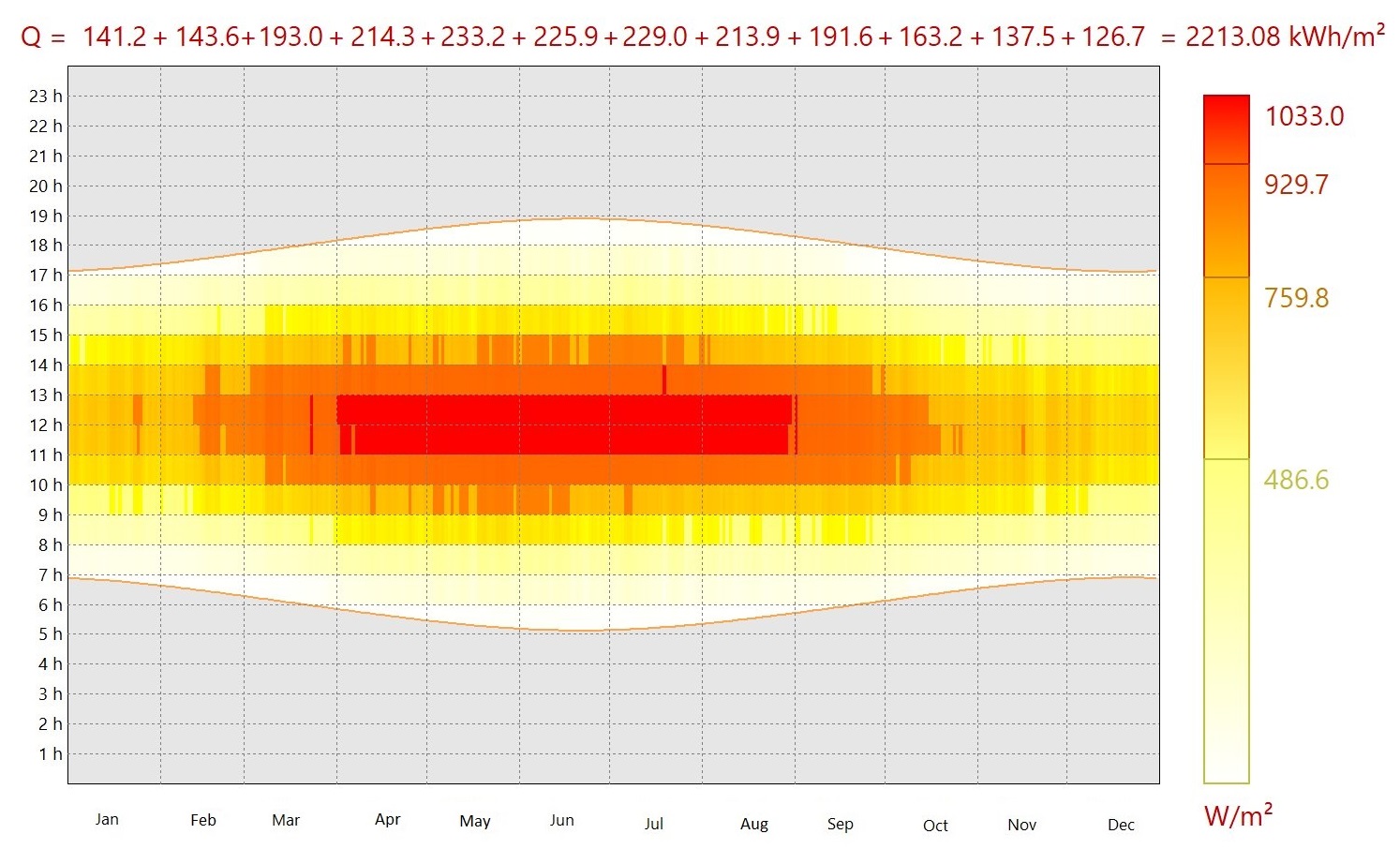This screenshot has height=849, width=1400.
Task: Click the 141.2 monthly value in the sum
Action: (x=113, y=37)
